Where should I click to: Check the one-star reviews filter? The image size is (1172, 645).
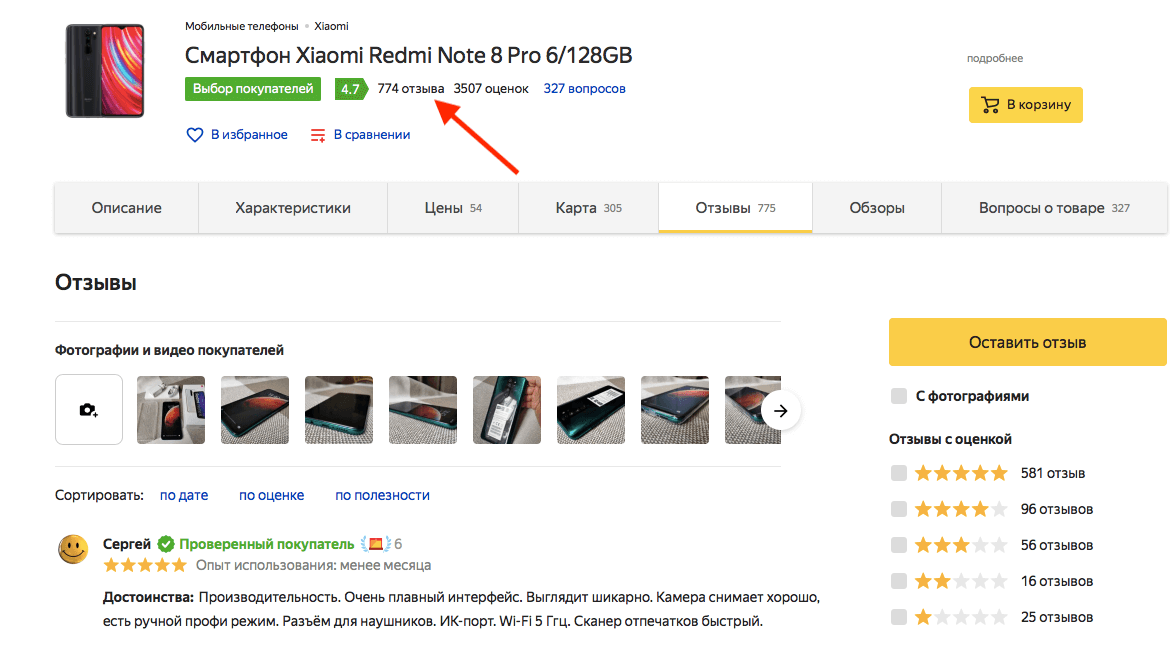coord(898,616)
